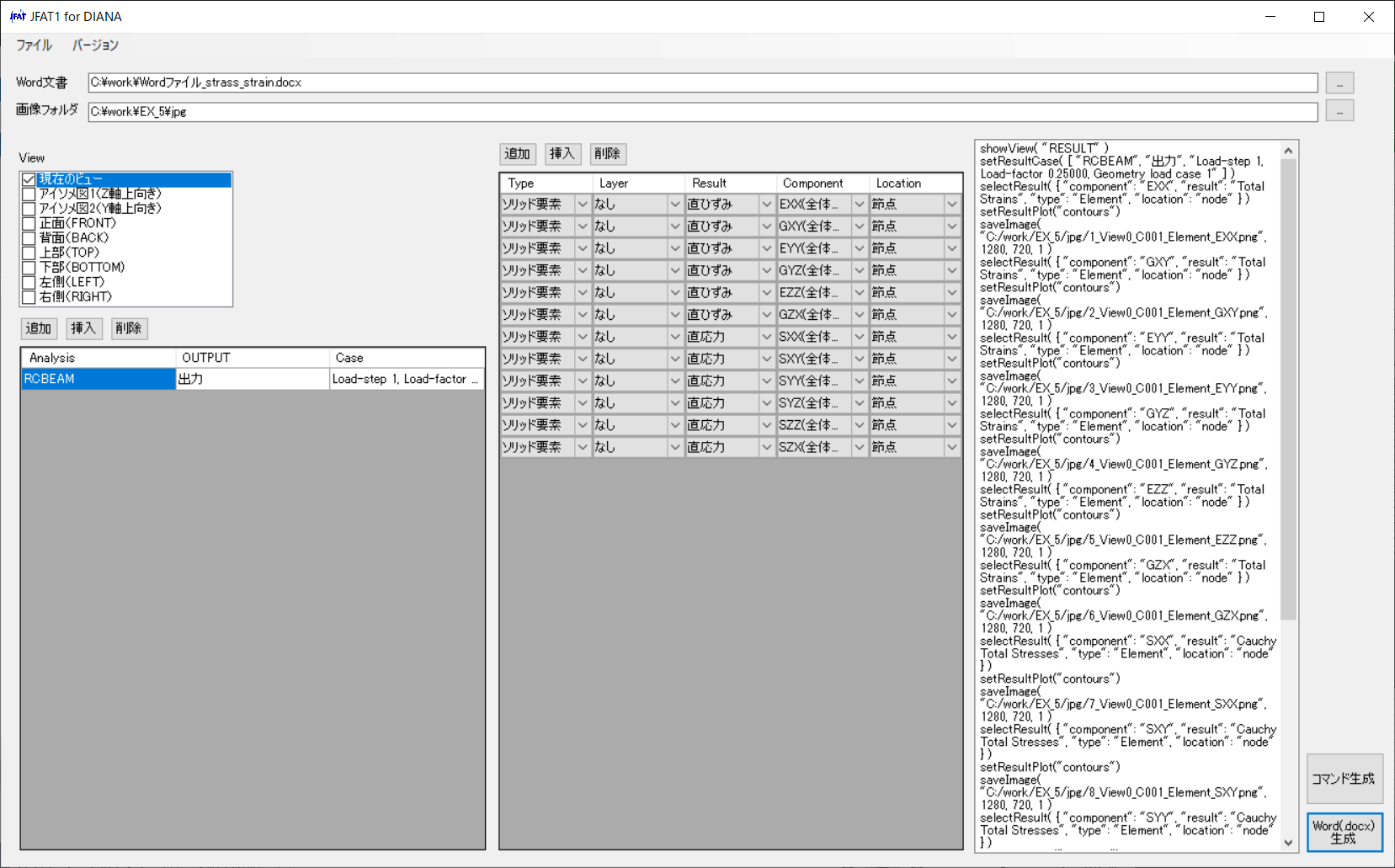Open Type dropdown in the first result row
Image resolution: width=1395 pixels, height=868 pixels.
582,205
